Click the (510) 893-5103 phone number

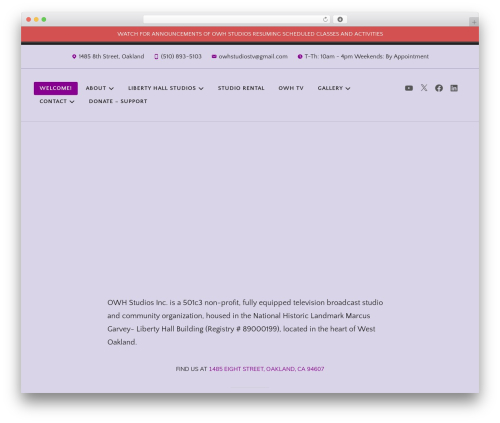(x=181, y=57)
